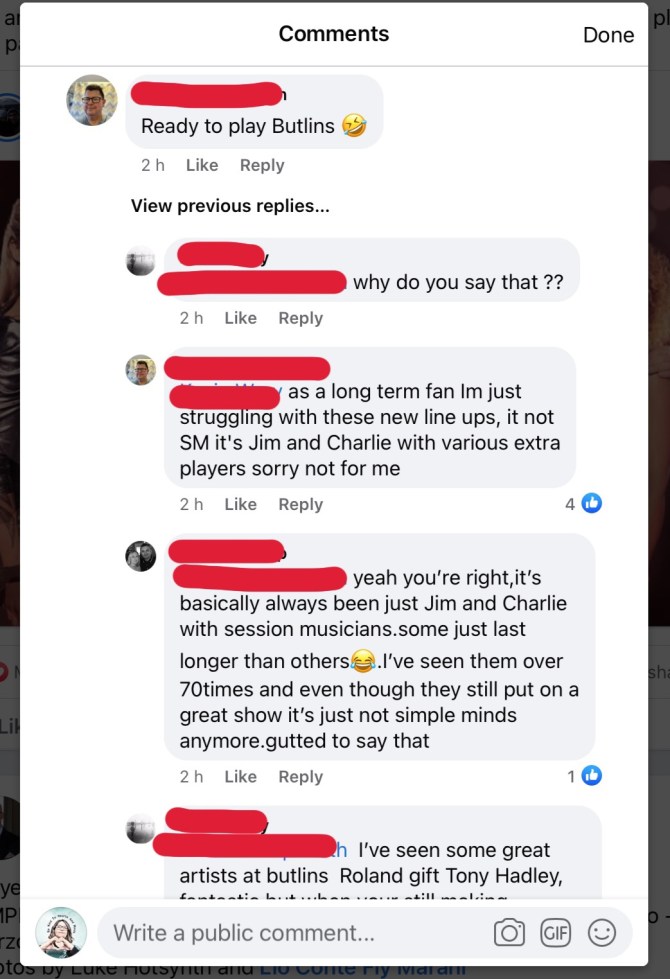Focus the 'Write a public comment...' field
Viewport: 670px width, 979px height.
(x=293, y=933)
